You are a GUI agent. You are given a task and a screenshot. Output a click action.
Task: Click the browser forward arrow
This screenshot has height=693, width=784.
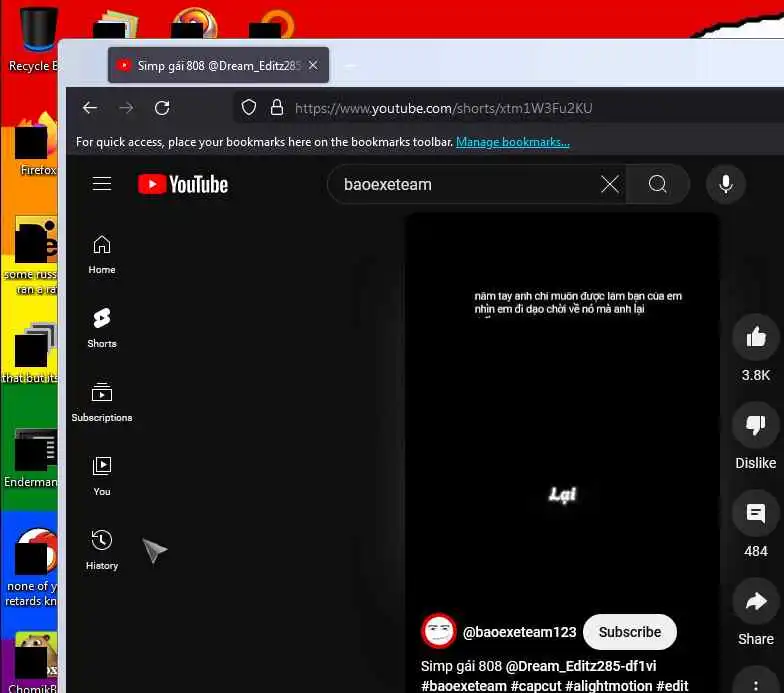point(126,108)
